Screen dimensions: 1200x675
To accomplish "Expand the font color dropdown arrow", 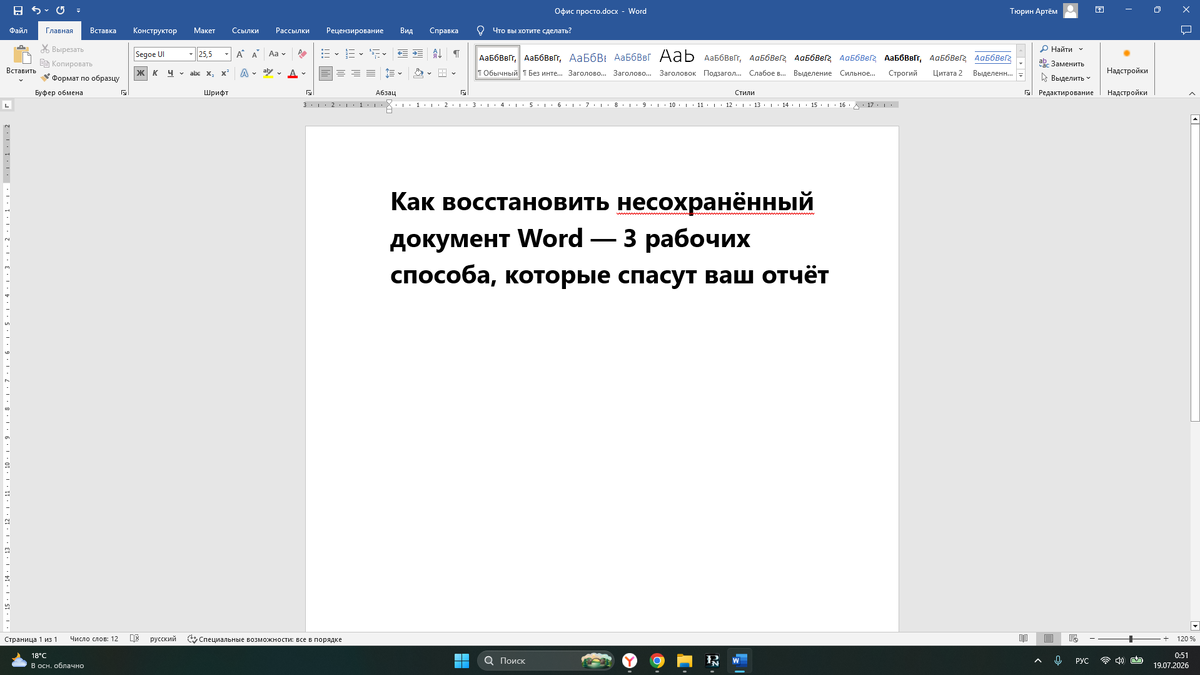I will [x=304, y=73].
